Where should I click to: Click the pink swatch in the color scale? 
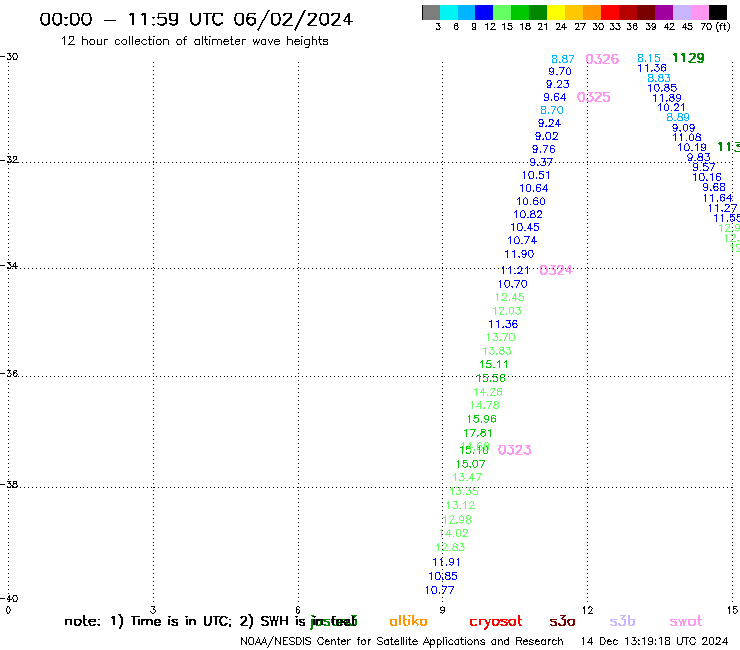pyautogui.click(x=699, y=12)
